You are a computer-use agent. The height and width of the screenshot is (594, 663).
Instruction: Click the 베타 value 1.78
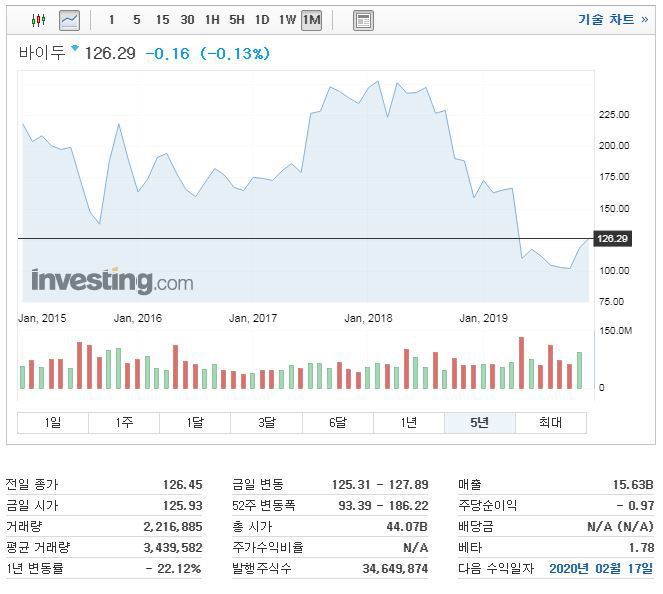(x=641, y=548)
